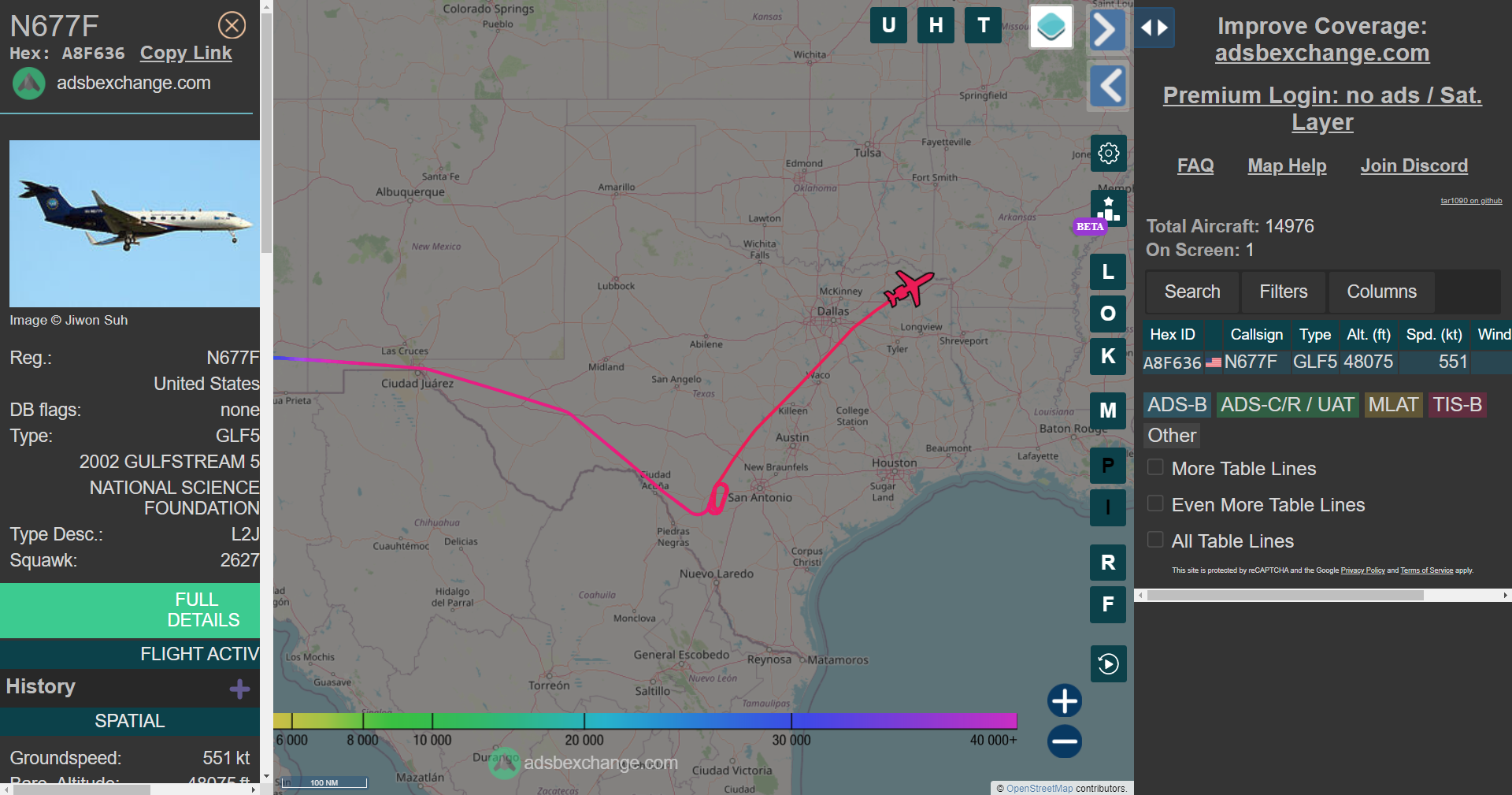This screenshot has width=1512, height=795.
Task: Toggle the Other source filter
Action: 1172,436
